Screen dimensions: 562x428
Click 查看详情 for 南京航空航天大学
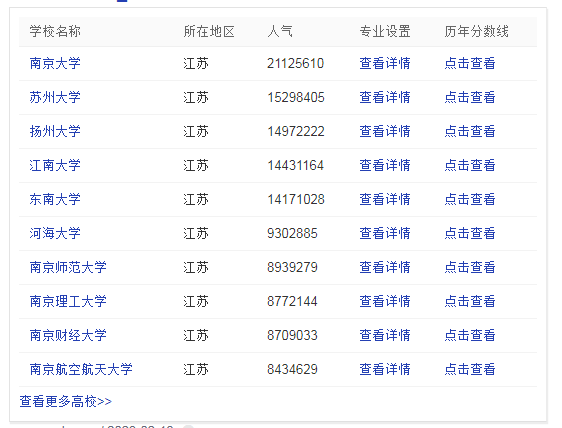click(x=385, y=370)
